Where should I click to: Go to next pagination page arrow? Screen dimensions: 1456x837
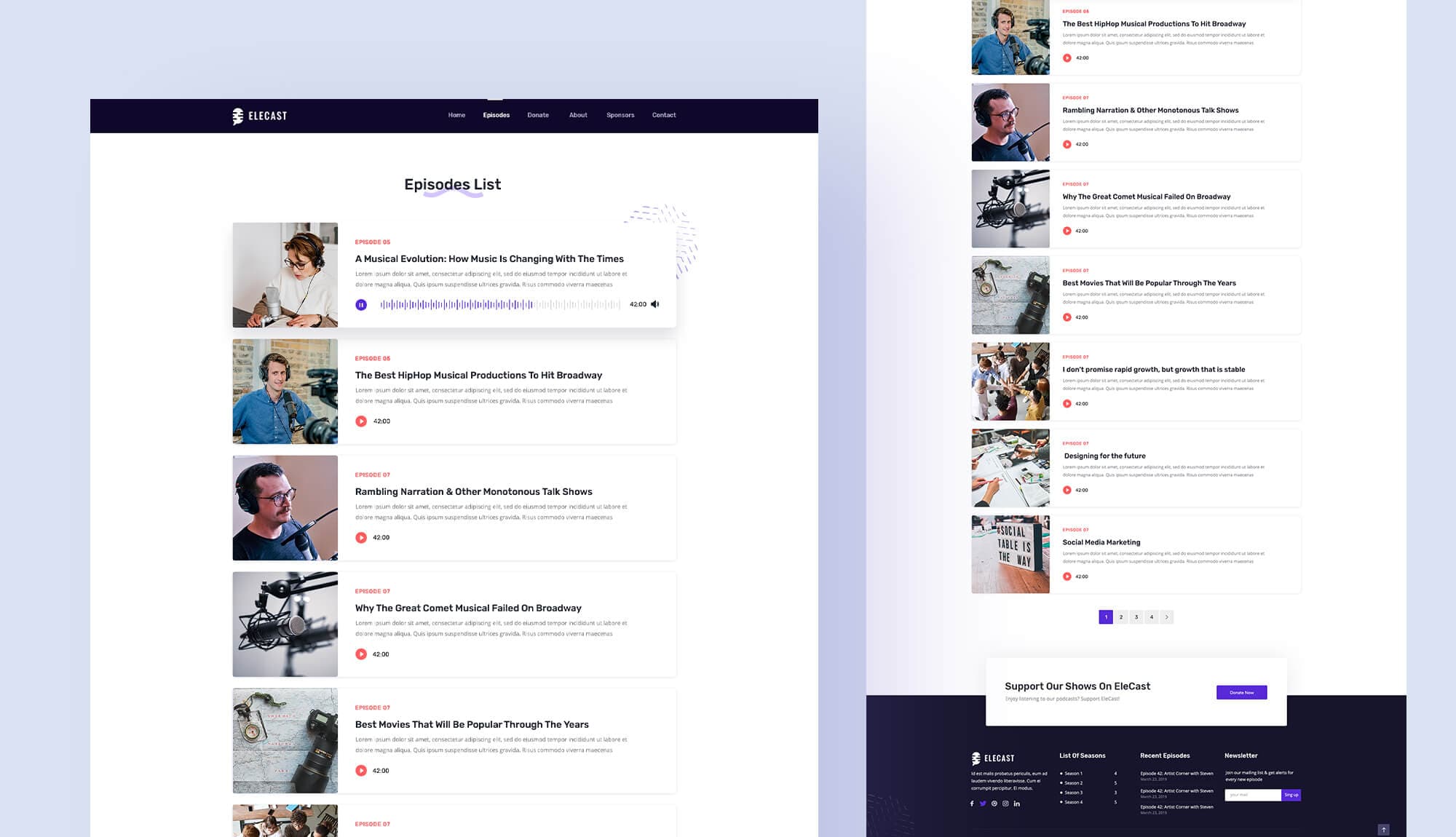tap(1166, 617)
